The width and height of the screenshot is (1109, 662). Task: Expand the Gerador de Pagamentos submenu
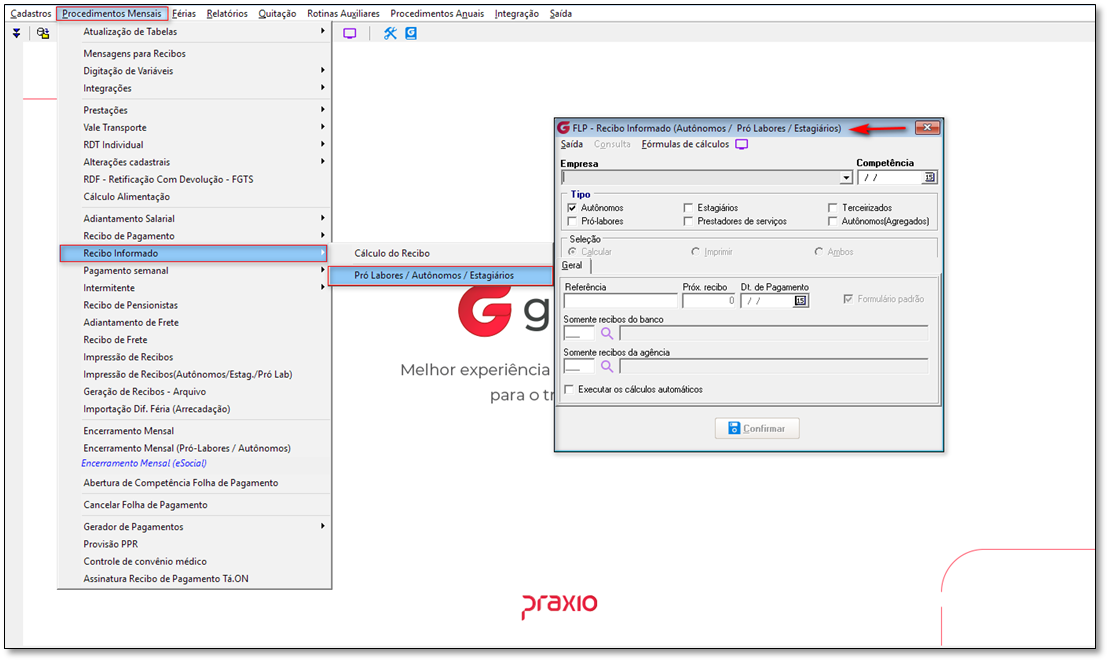(323, 526)
